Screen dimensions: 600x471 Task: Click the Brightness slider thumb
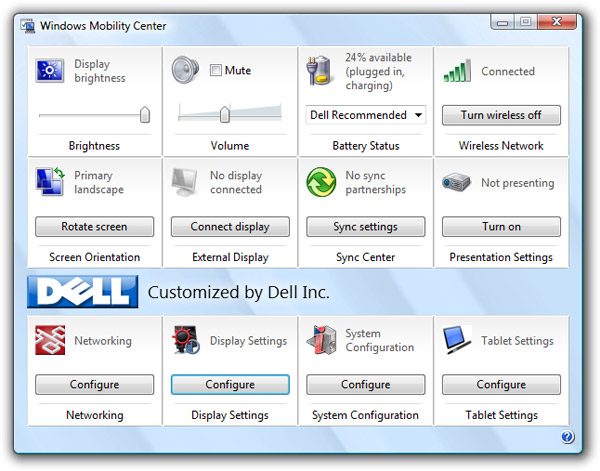(145, 114)
